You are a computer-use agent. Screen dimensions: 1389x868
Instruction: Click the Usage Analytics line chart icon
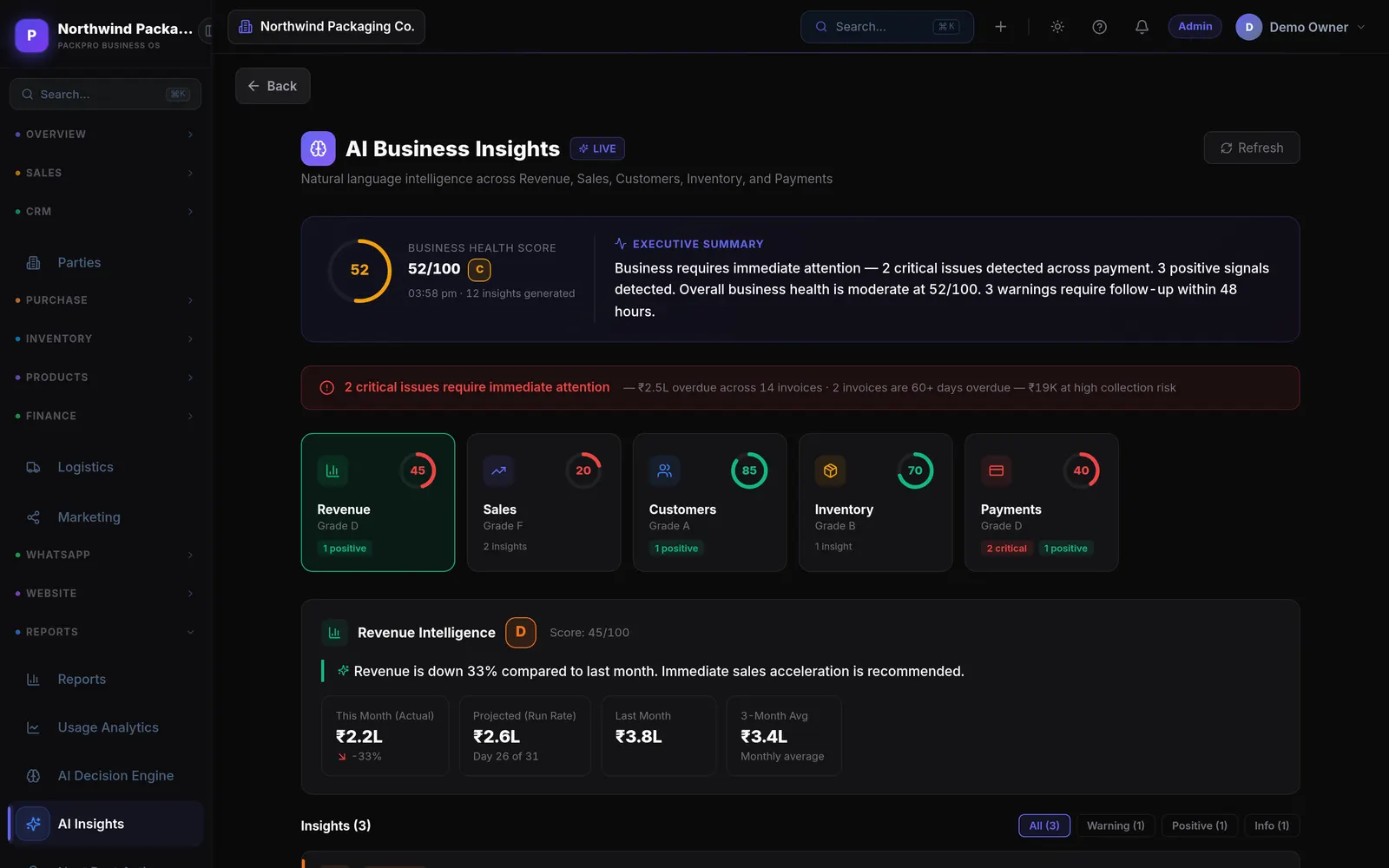(33, 727)
